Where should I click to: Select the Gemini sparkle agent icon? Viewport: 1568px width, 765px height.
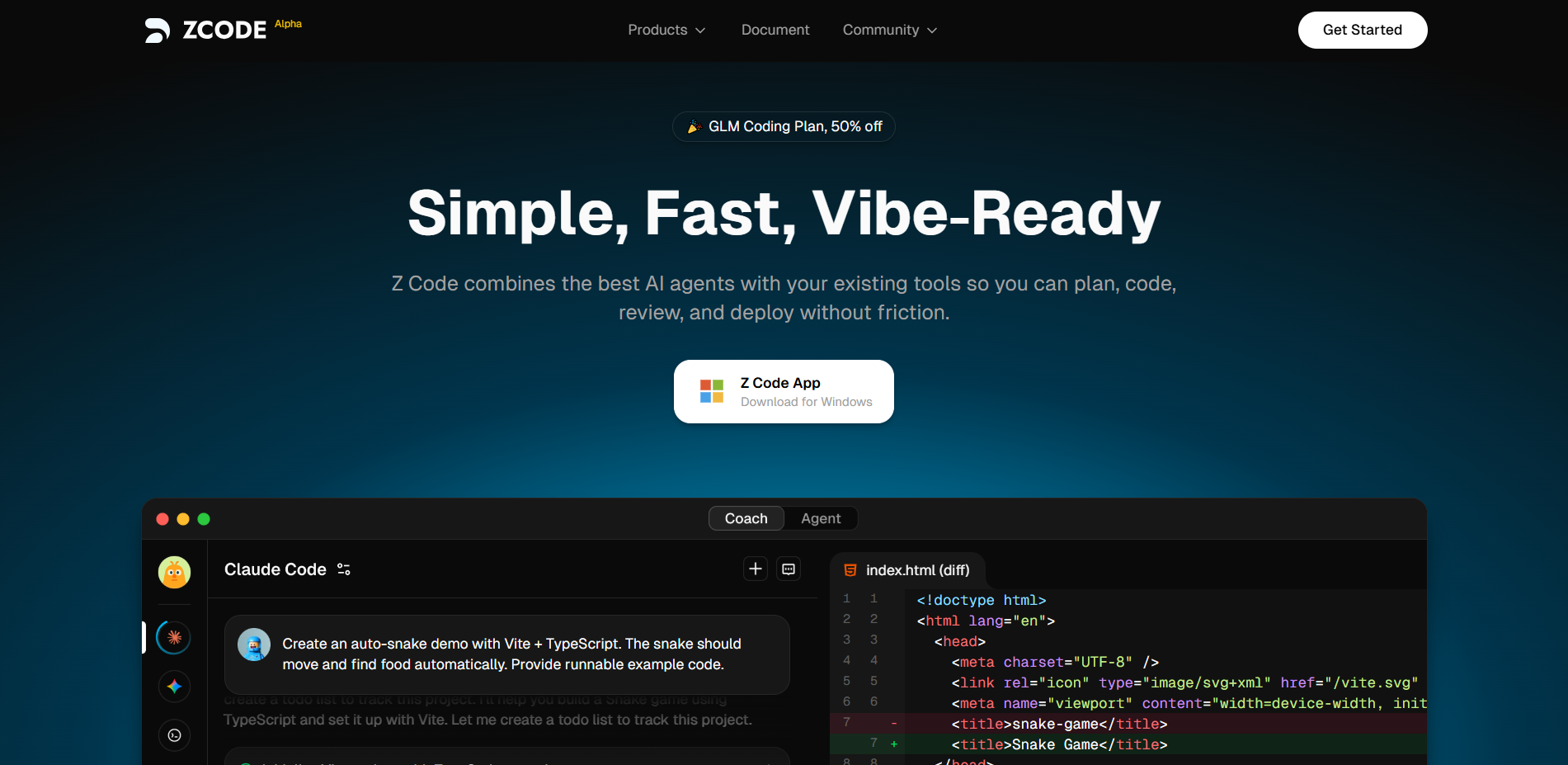(174, 687)
